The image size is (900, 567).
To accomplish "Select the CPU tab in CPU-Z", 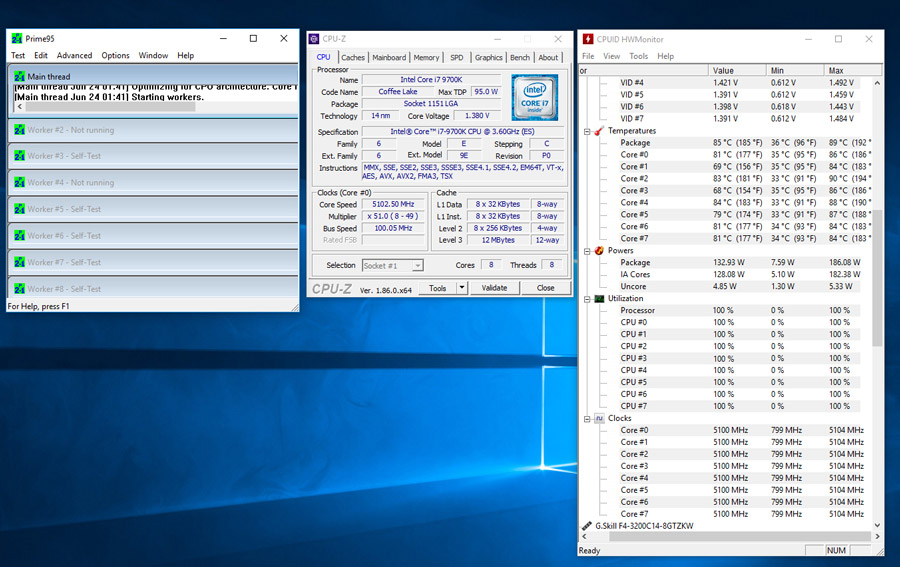I will (324, 57).
